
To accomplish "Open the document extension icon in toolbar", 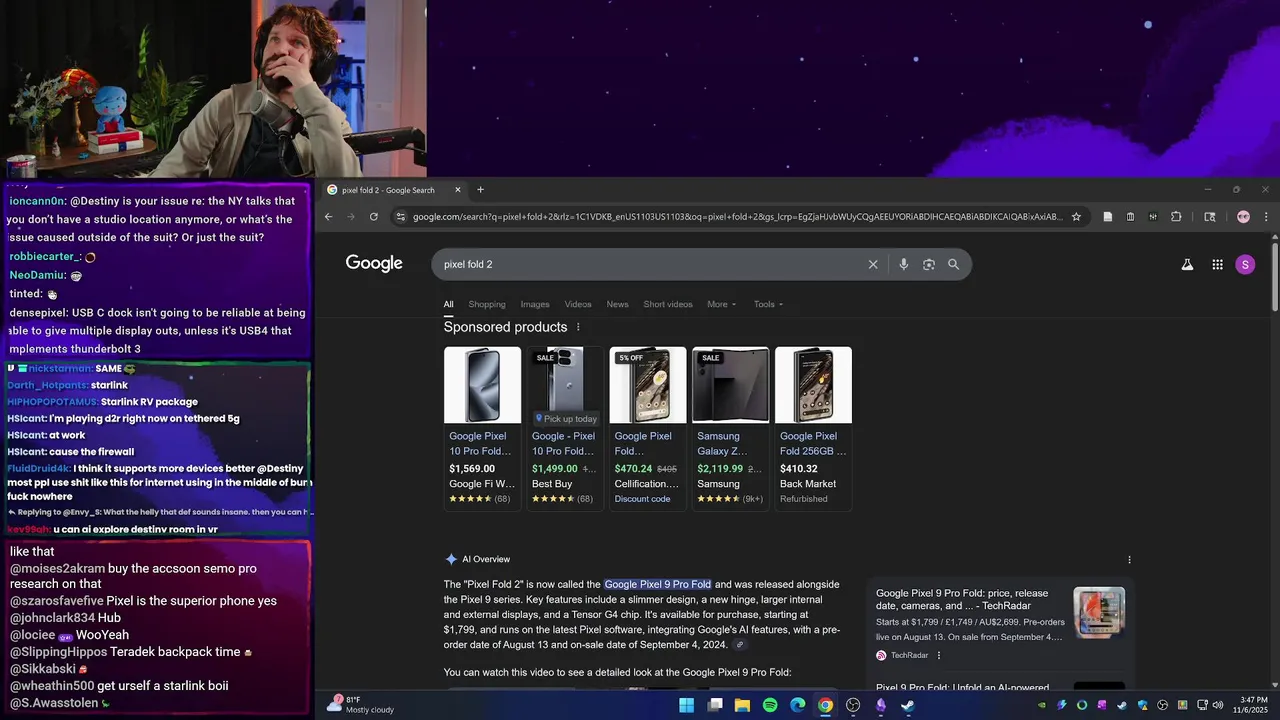I will (x=1107, y=216).
